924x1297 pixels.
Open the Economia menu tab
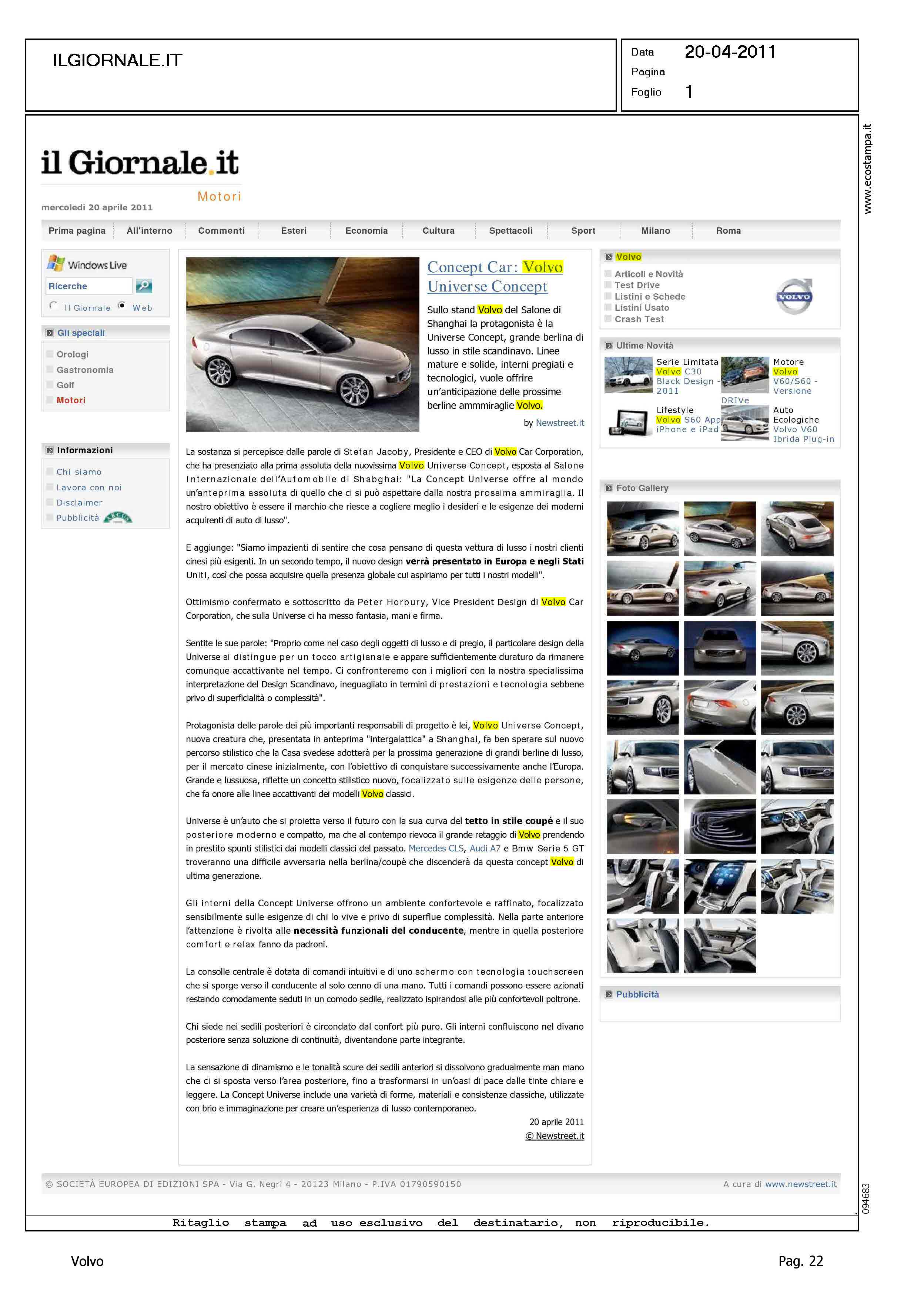pos(366,230)
